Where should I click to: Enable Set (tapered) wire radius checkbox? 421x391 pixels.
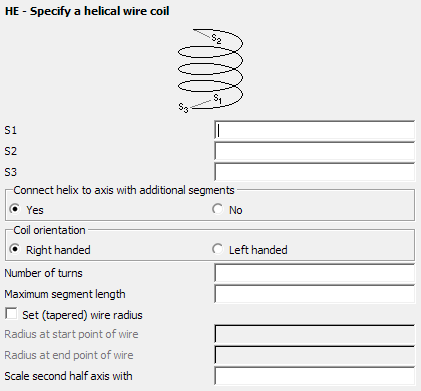12,314
